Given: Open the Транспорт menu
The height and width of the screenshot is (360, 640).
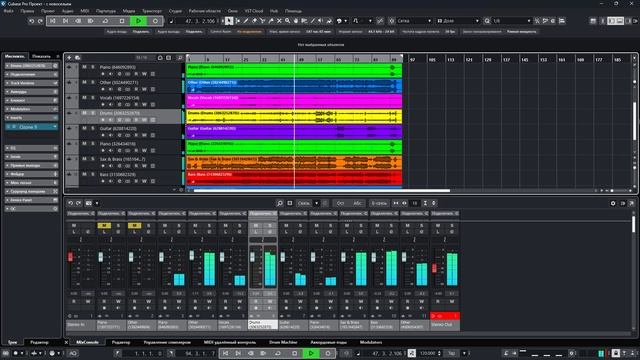Looking at the screenshot, I should pyautogui.click(x=151, y=11).
